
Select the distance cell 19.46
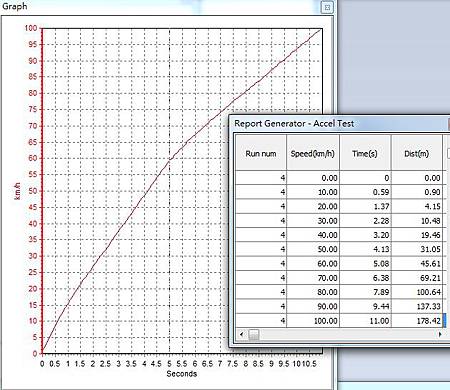[x=417, y=235]
